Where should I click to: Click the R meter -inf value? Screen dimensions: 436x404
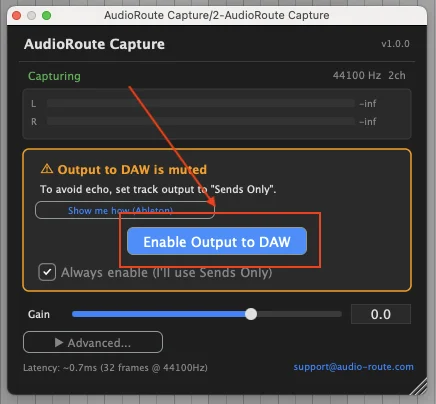368,122
